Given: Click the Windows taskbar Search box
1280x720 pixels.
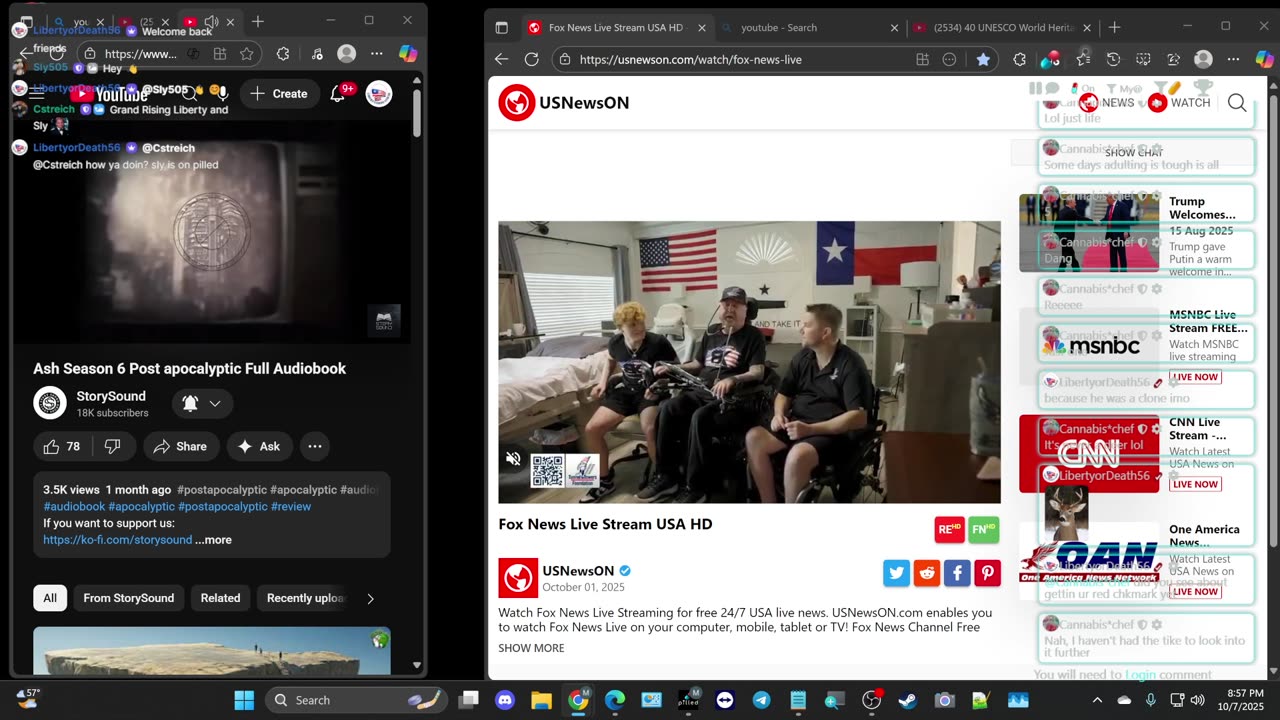Looking at the screenshot, I should pyautogui.click(x=355, y=700).
